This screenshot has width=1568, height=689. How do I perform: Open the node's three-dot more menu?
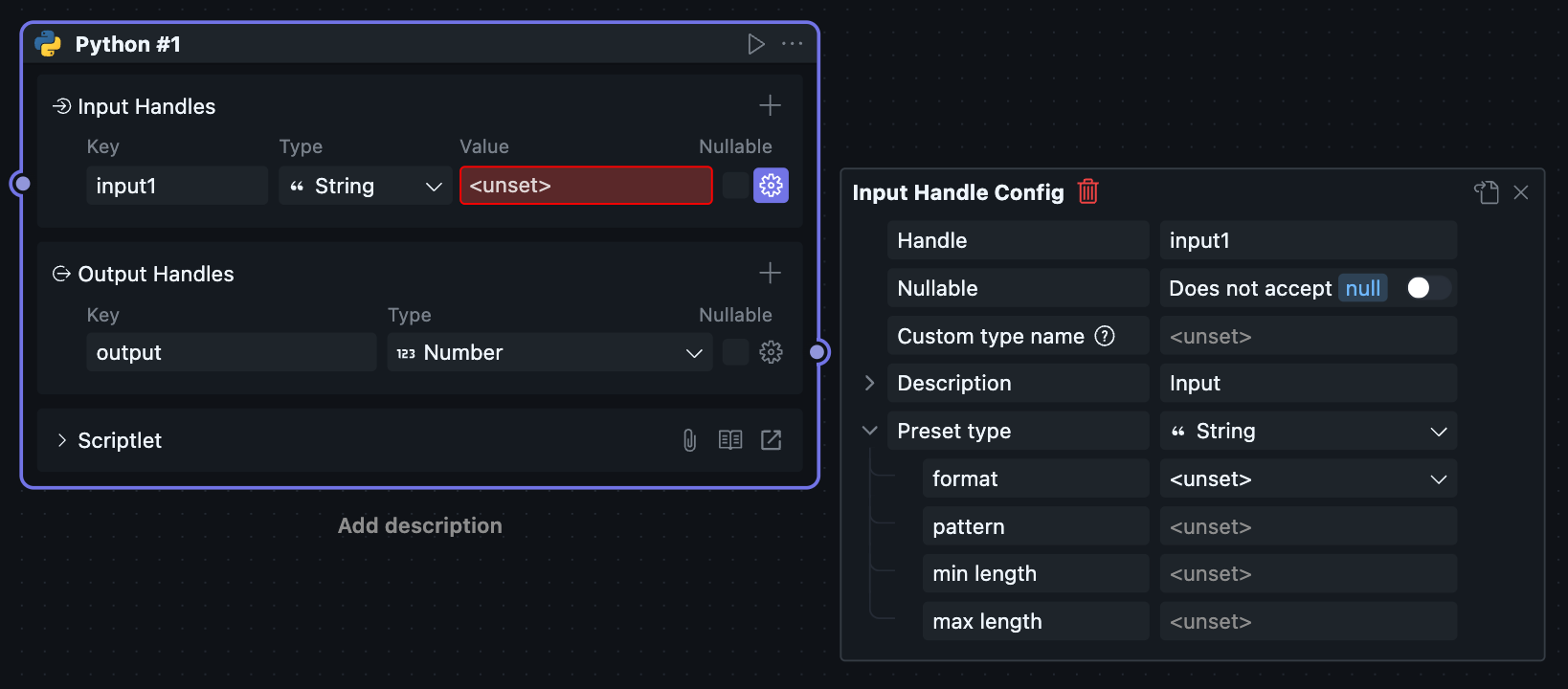[793, 44]
